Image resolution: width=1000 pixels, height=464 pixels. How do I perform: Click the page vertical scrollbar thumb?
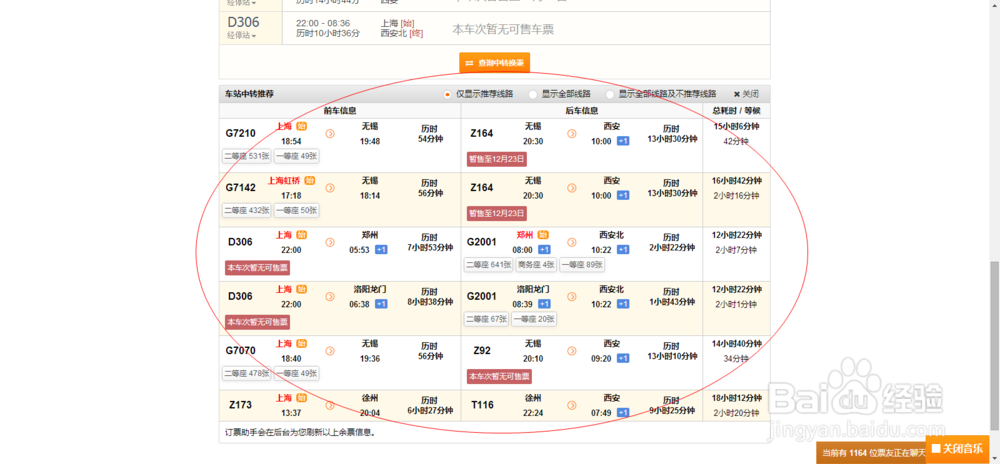tap(994, 344)
